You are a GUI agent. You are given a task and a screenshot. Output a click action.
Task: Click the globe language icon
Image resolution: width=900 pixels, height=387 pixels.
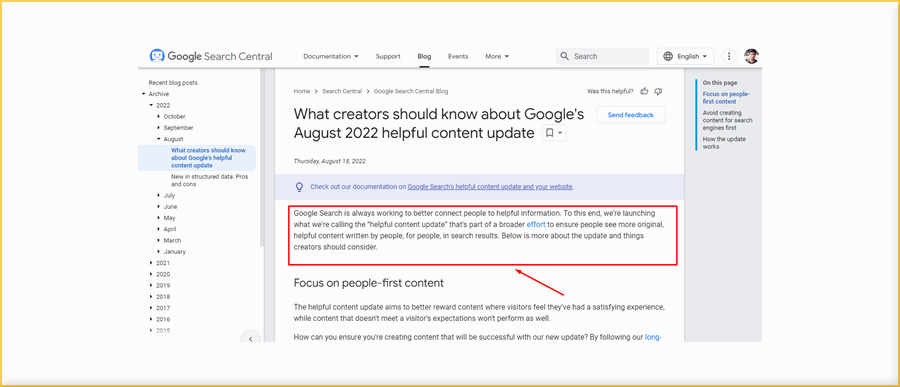point(668,56)
